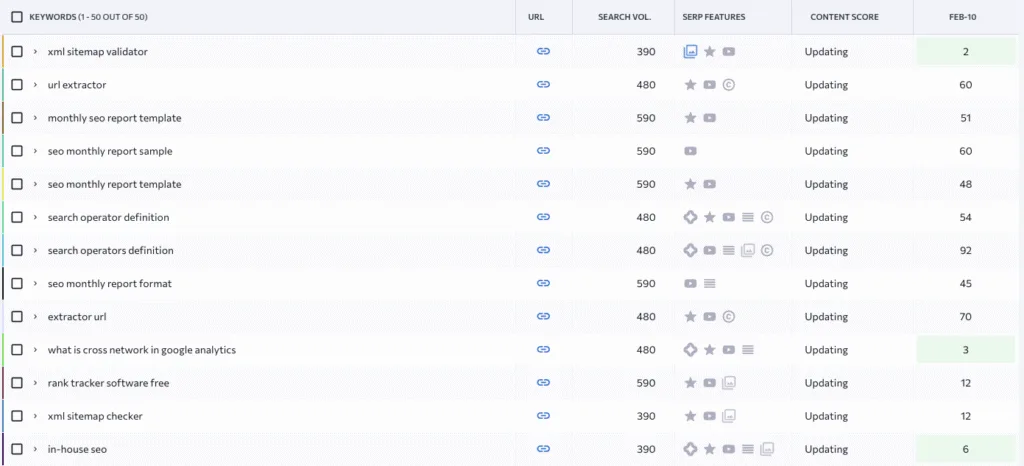Open URL link icon for xml sitemap validator
Image resolution: width=1024 pixels, height=466 pixels.
tap(543, 52)
